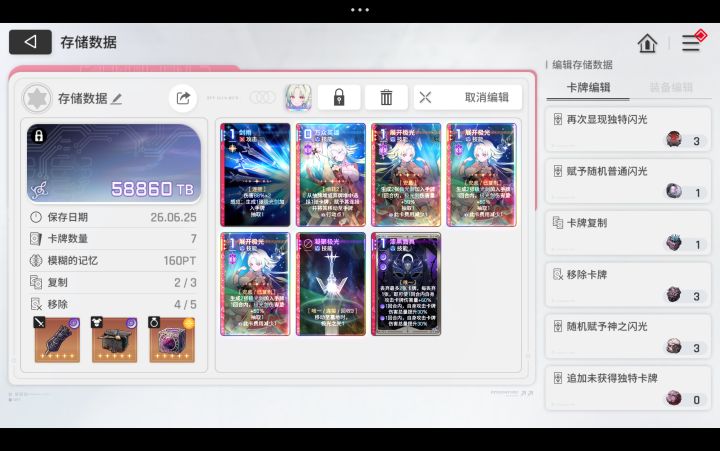
Task: Edit the 存储数据 name pencil icon
Action: coord(117,98)
